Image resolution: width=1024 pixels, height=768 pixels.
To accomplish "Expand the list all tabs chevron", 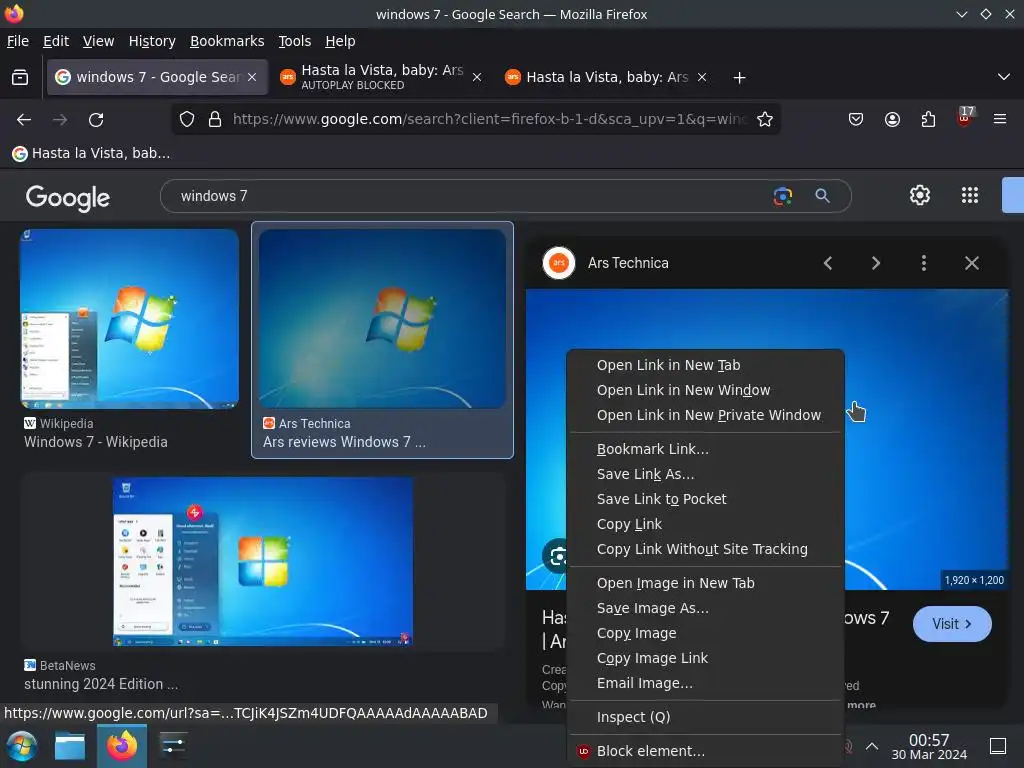I will coord(1004,77).
